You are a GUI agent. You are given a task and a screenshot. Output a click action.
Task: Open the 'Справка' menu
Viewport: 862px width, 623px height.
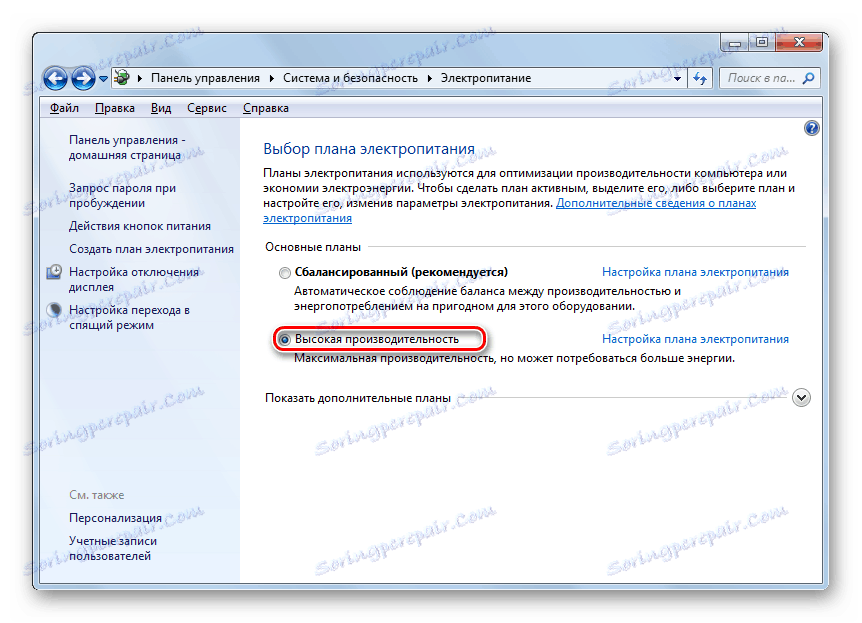pyautogui.click(x=266, y=108)
